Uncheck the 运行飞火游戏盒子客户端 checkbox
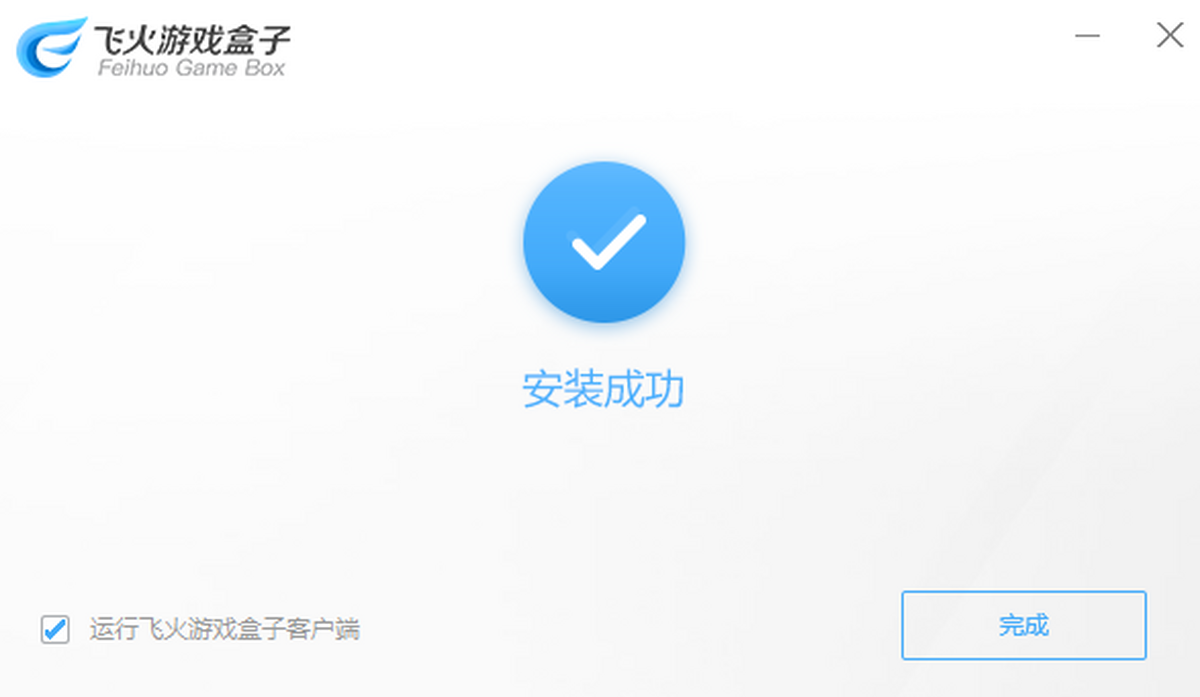1200x697 pixels. click(x=55, y=629)
